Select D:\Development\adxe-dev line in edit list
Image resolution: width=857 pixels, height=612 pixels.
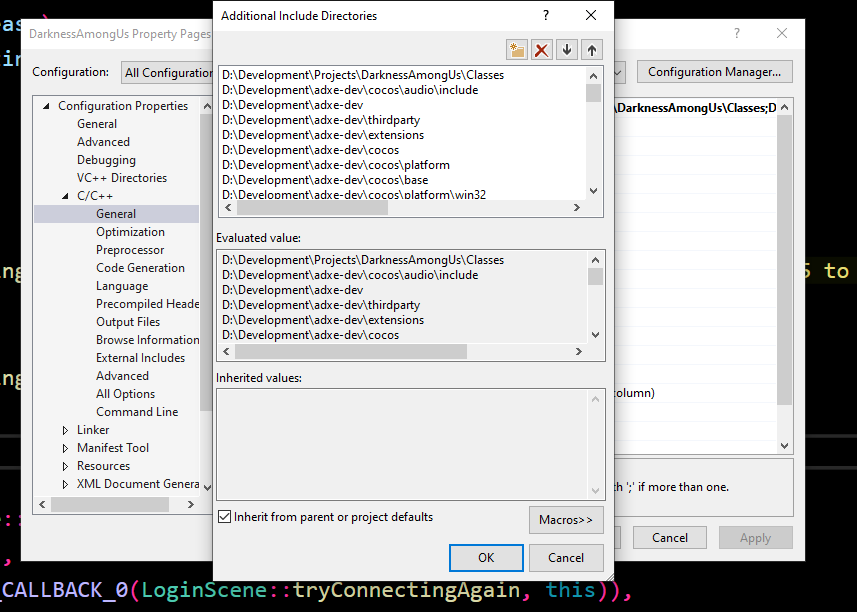[x=292, y=105]
